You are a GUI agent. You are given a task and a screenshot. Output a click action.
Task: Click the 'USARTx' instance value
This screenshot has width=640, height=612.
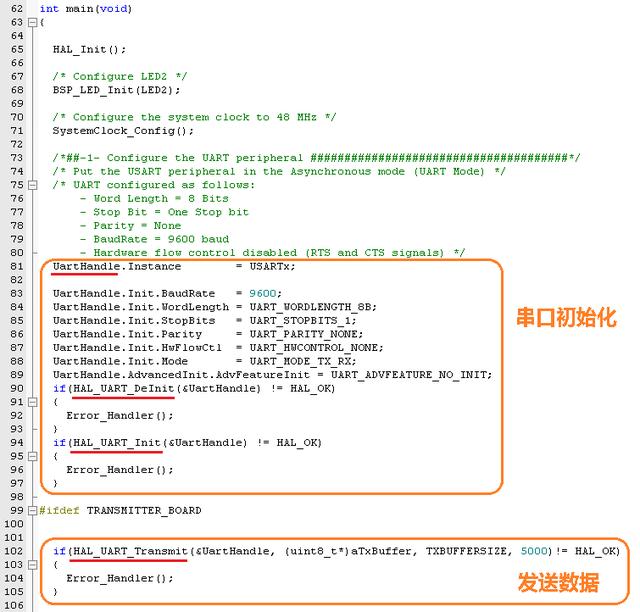tap(270, 266)
